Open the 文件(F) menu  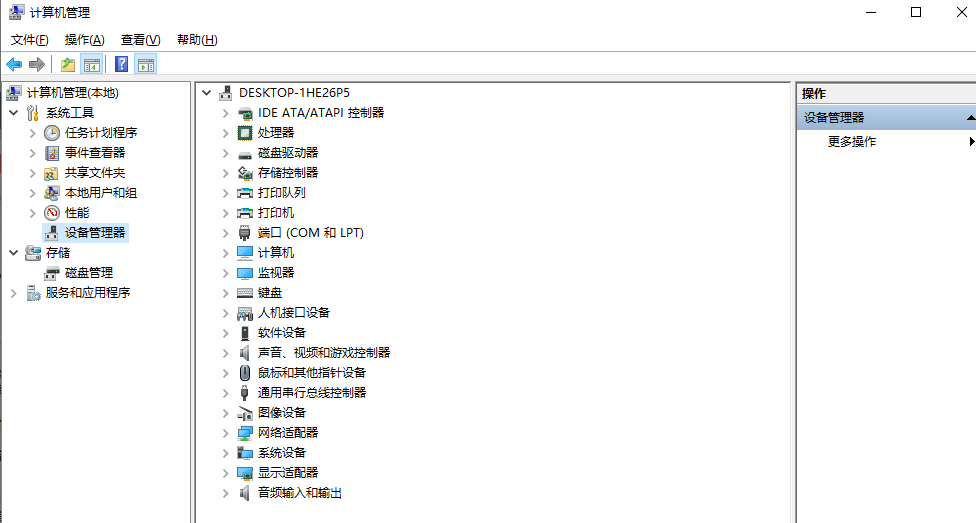[x=29, y=40]
